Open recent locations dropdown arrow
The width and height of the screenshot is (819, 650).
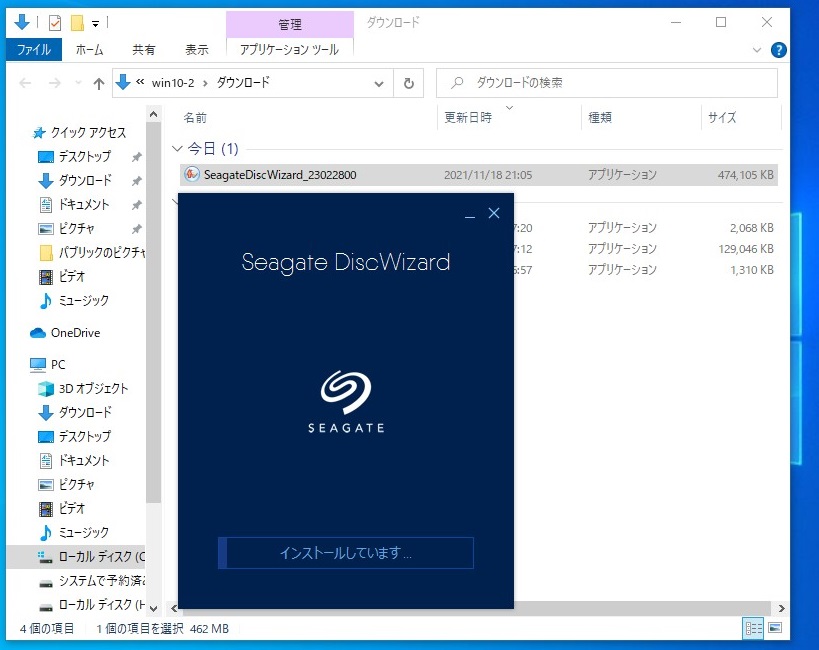pyautogui.click(x=78, y=83)
